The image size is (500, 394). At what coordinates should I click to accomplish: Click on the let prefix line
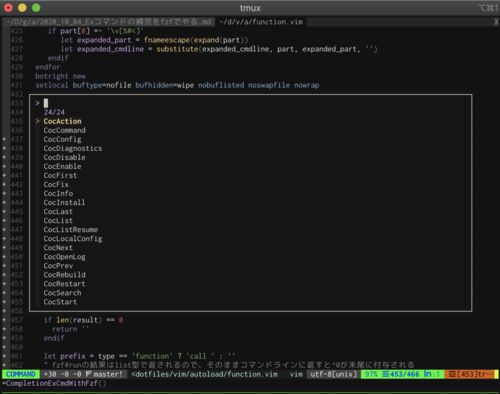coord(139,356)
